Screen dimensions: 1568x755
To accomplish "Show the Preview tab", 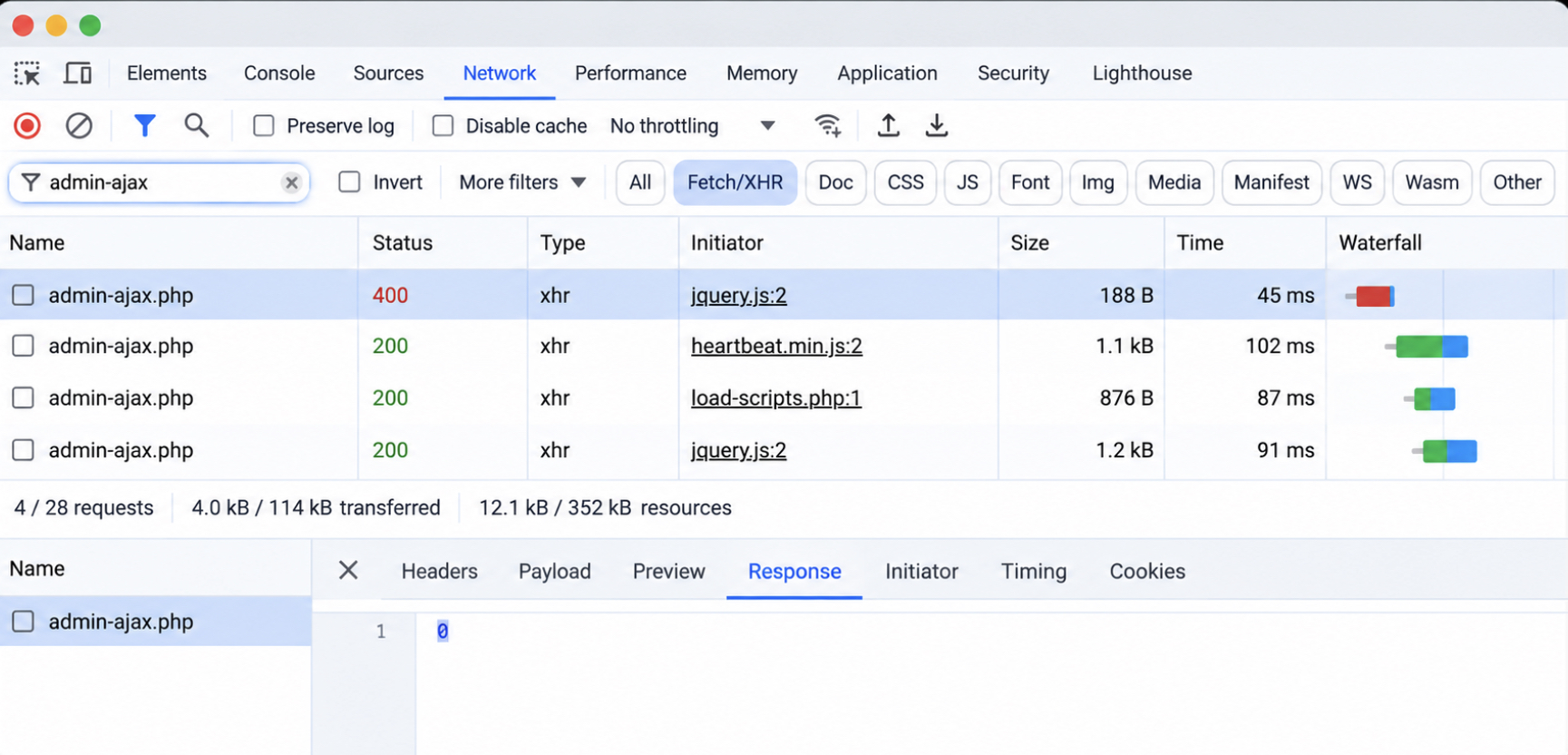I will pyautogui.click(x=668, y=571).
